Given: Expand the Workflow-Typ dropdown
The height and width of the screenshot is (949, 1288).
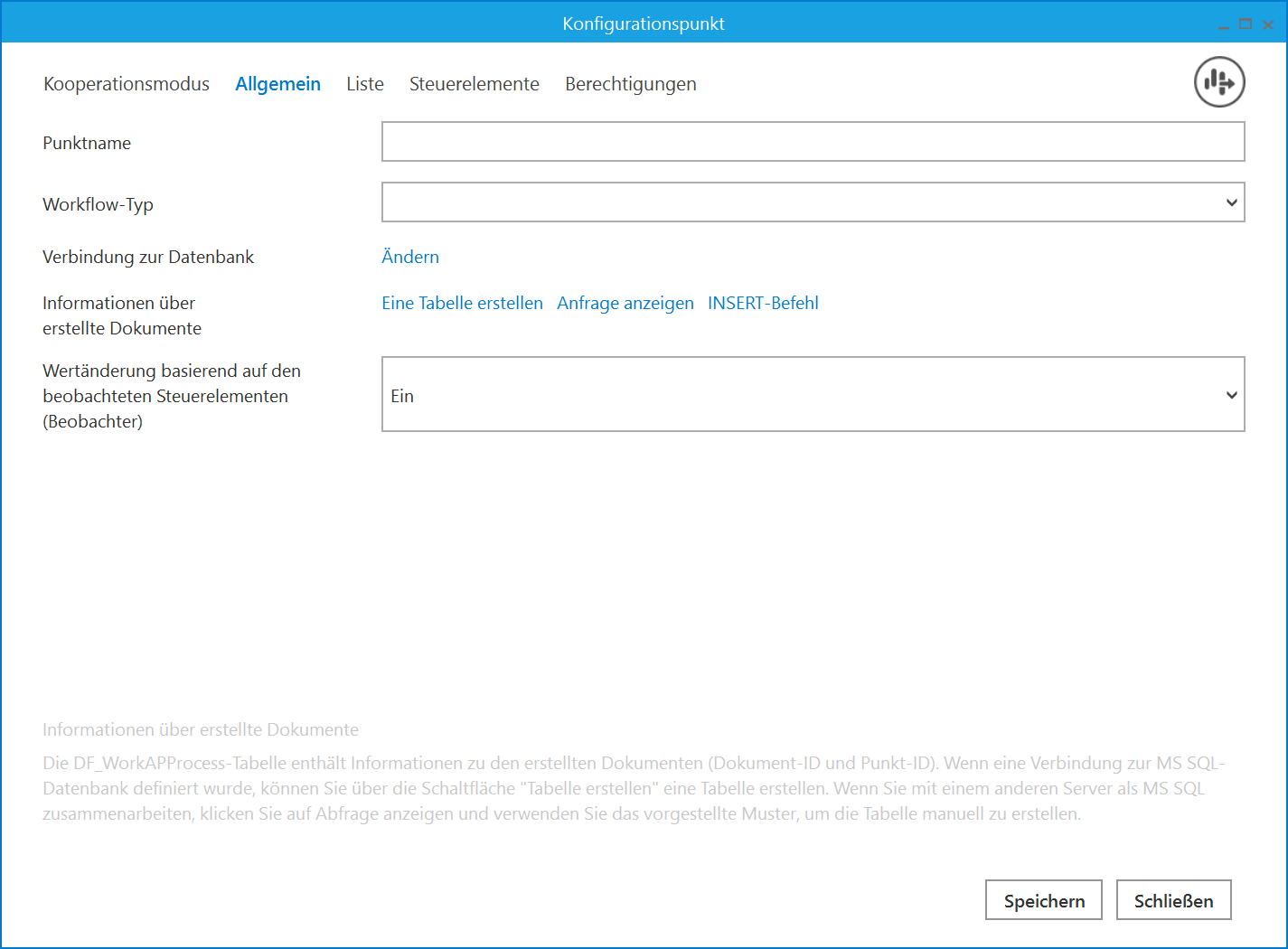Looking at the screenshot, I should click(x=813, y=202).
